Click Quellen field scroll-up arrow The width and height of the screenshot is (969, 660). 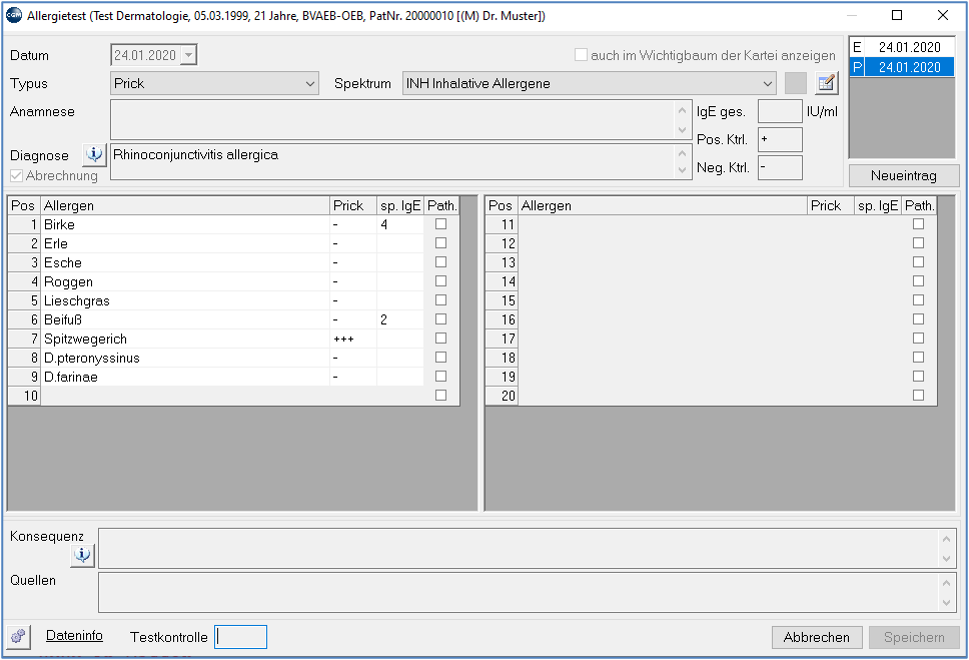[x=946, y=583]
